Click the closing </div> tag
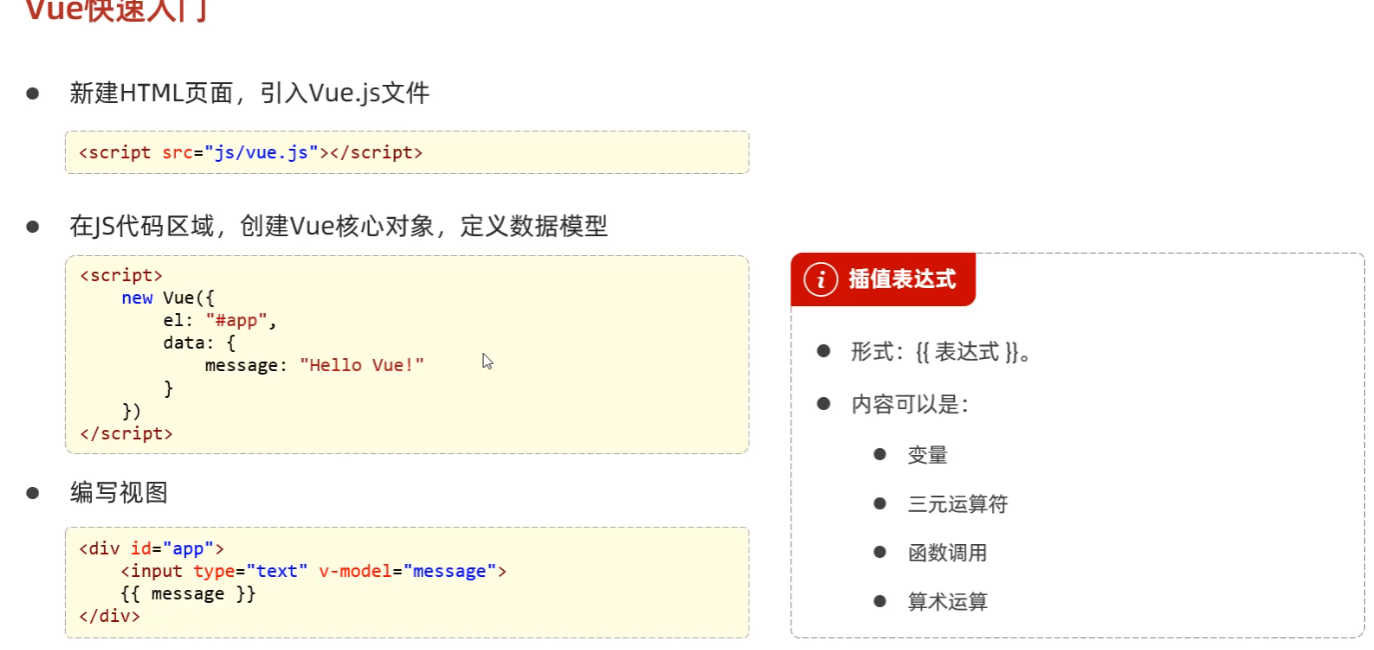Viewport: 1374px width, 650px height. coord(109,616)
